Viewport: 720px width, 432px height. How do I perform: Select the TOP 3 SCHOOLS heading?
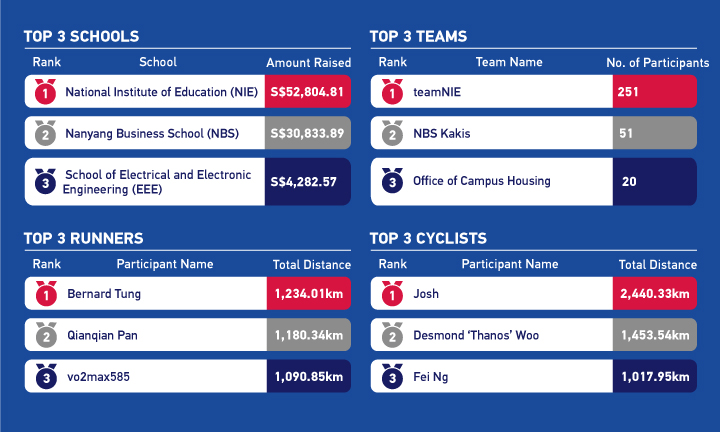click(81, 36)
